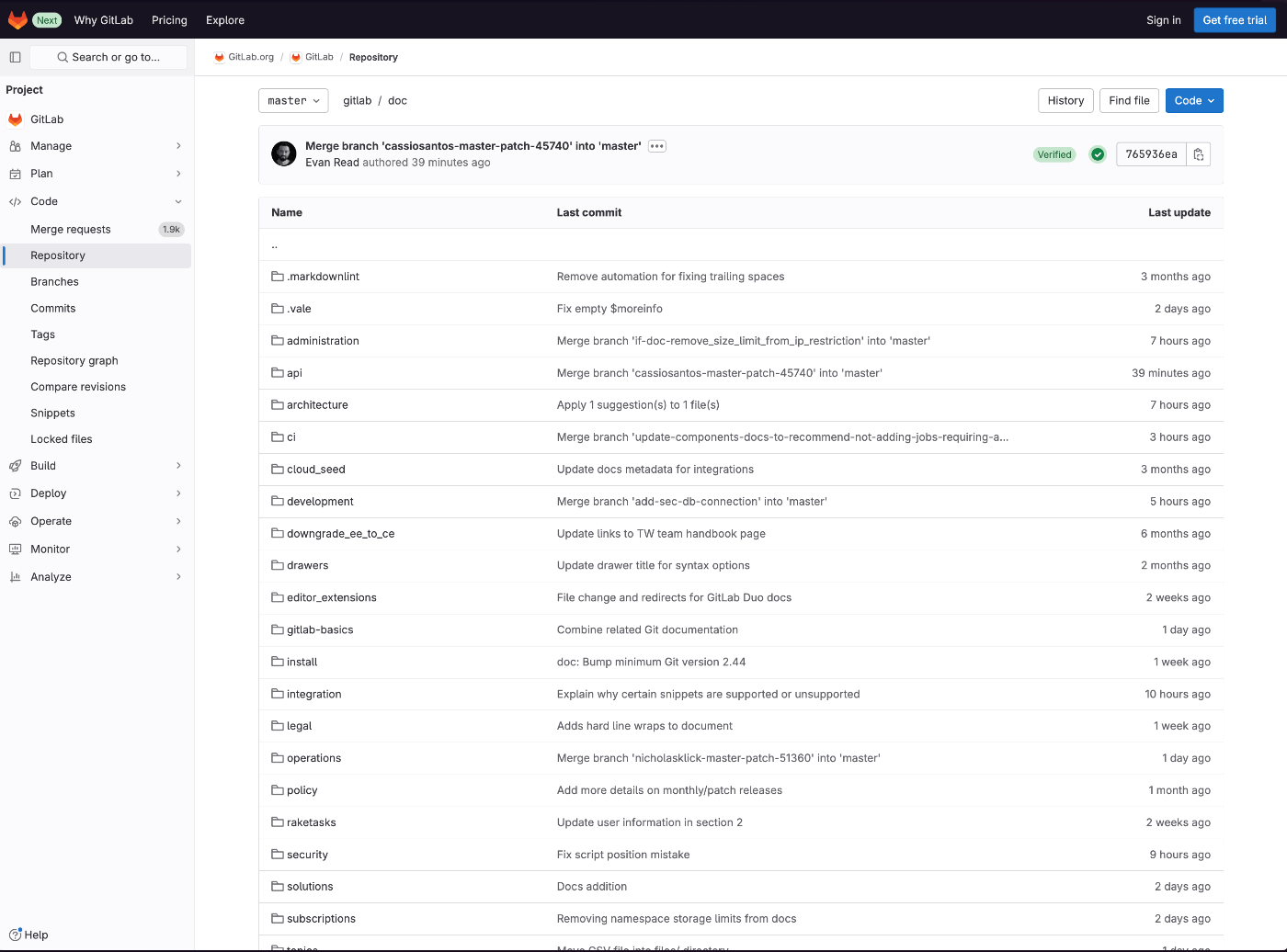Click the Plan calendar icon
Screen dimensions: 1287x952
[15, 174]
